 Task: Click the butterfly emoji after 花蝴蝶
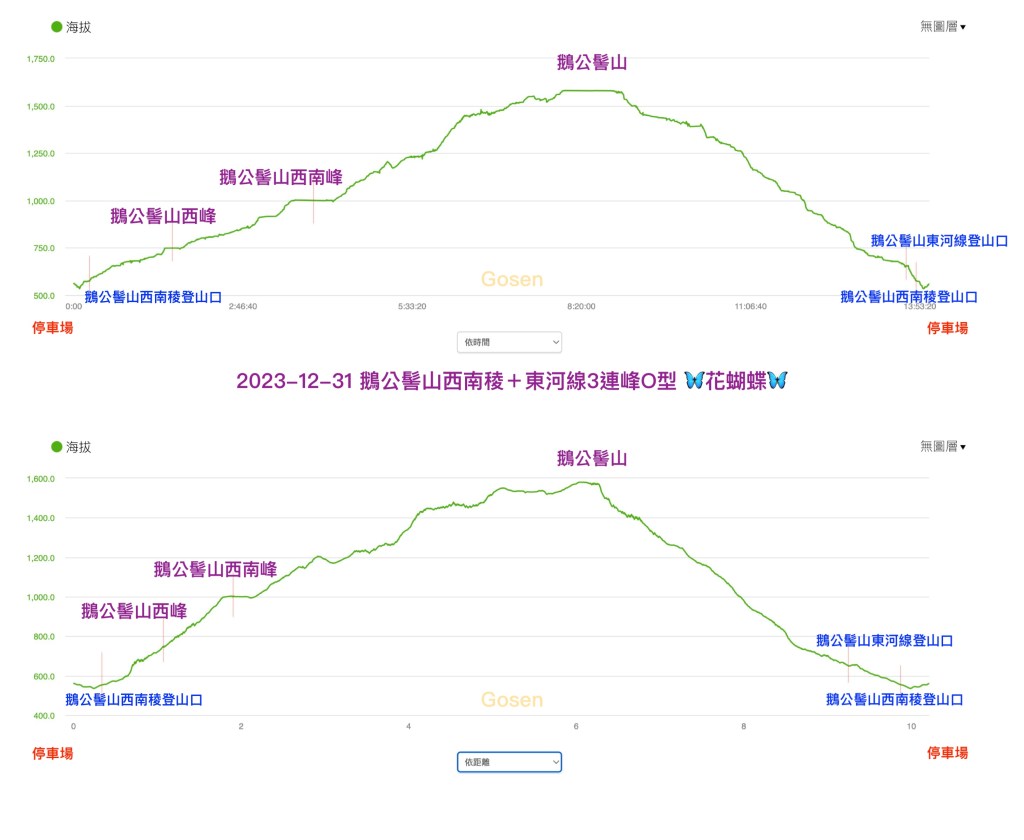coord(777,381)
